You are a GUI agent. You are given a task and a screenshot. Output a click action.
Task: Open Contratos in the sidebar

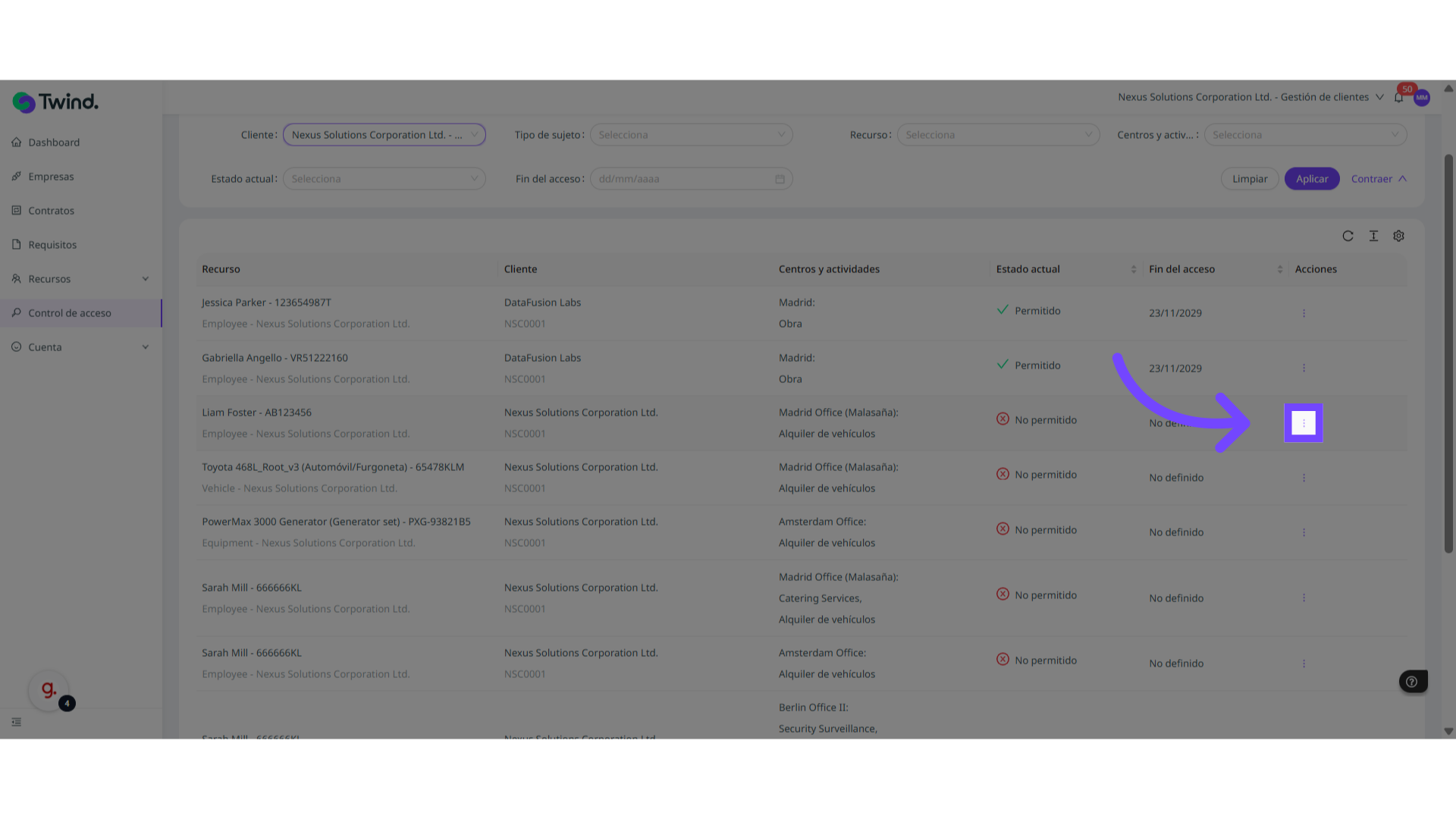tap(51, 211)
